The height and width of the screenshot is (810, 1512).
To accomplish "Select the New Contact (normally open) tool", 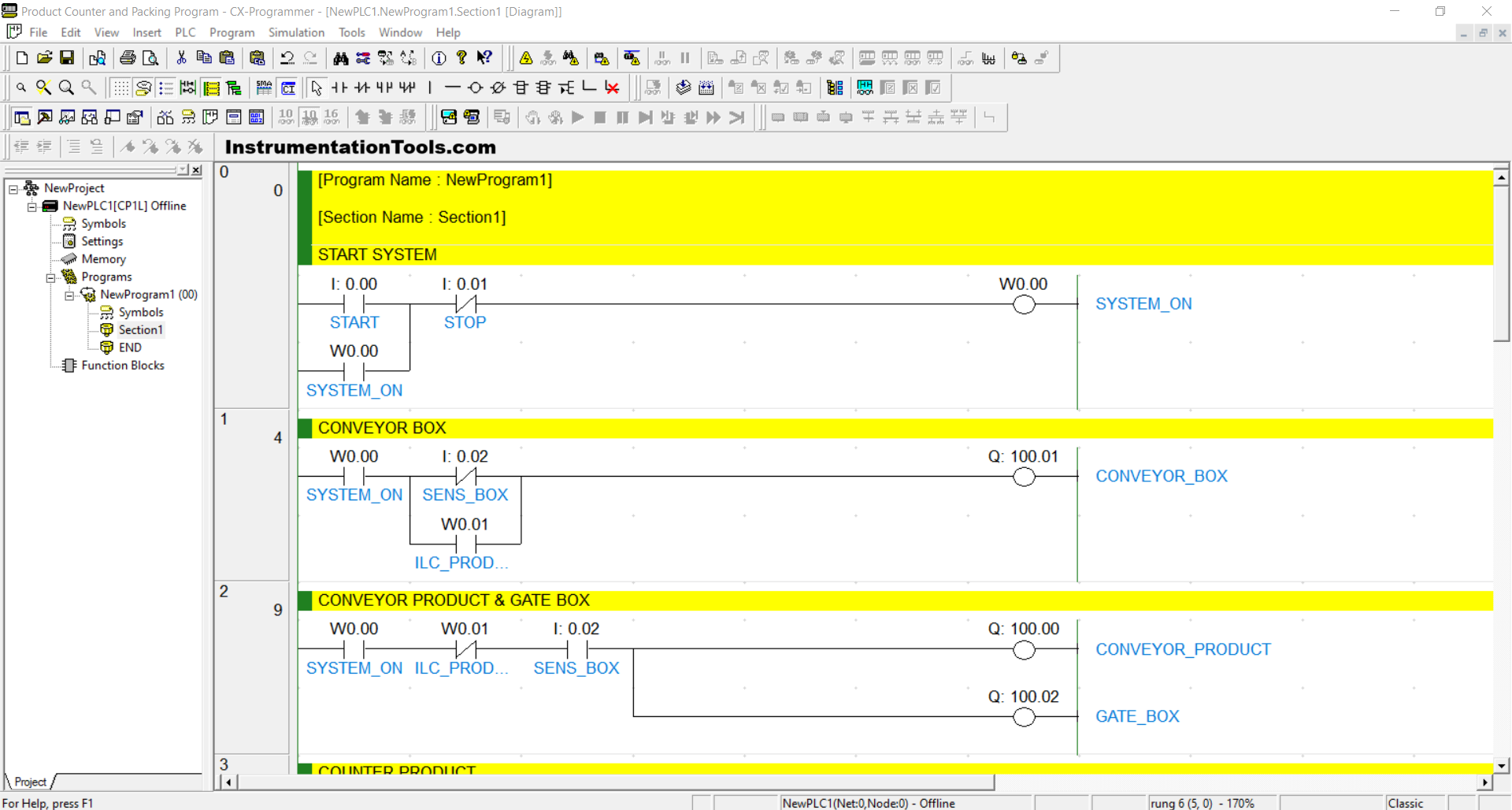I will tap(339, 87).
